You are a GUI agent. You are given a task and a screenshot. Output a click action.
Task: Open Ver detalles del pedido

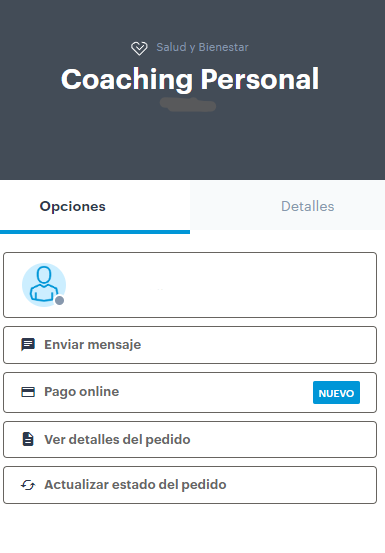[x=190, y=439]
